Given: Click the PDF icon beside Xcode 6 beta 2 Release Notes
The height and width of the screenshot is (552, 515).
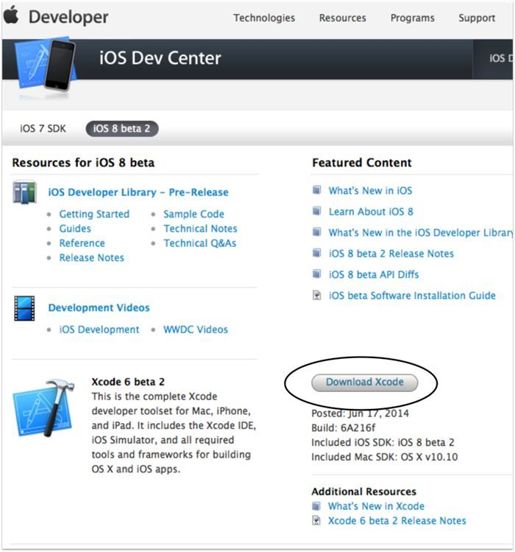Looking at the screenshot, I should coord(316,520).
